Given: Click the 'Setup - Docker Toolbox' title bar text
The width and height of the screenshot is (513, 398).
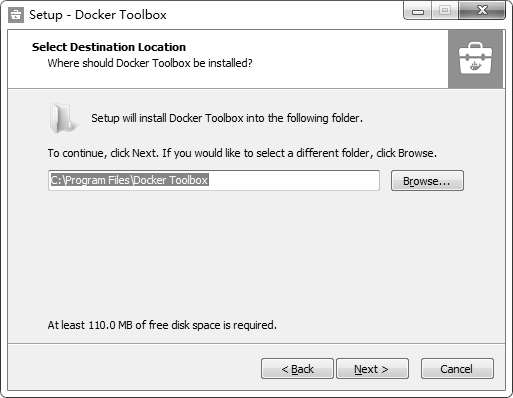Looking at the screenshot, I should (98, 15).
